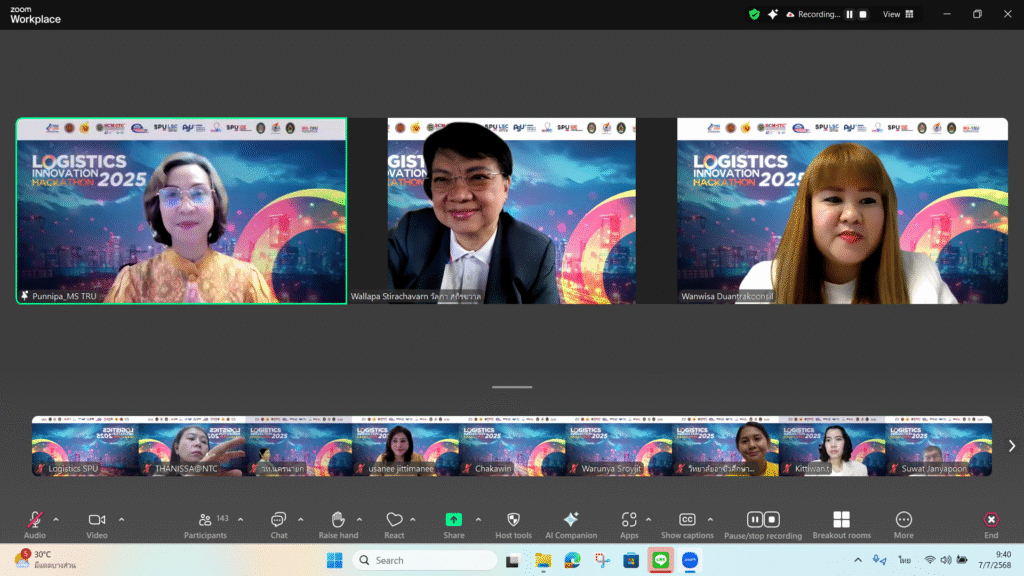This screenshot has height=576, width=1024.
Task: Select the THANISSA@NTC thumbnail
Action: pos(191,446)
